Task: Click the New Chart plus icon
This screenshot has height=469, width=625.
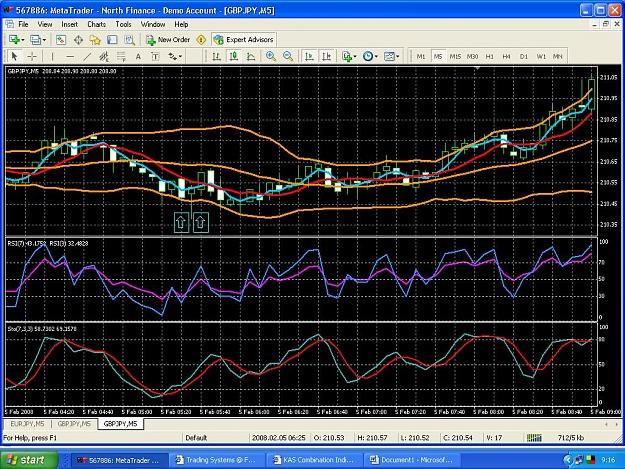Action: point(14,39)
